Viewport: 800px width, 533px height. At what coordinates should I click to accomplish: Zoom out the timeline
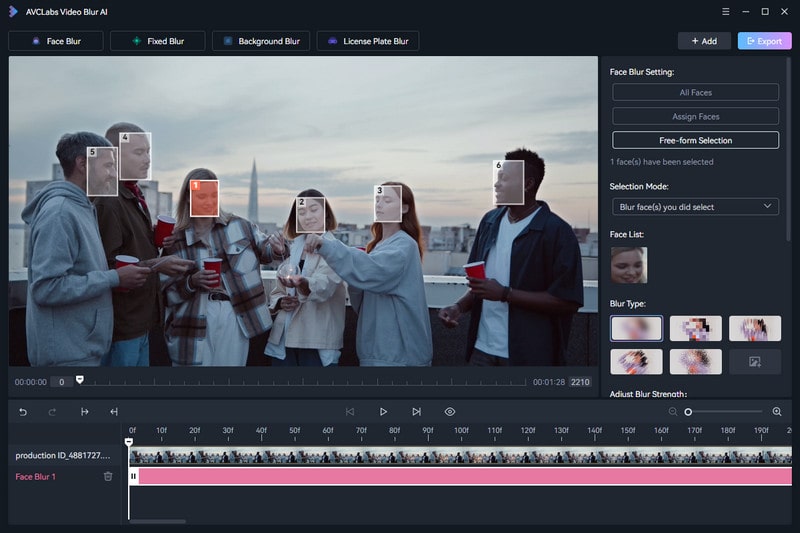(x=673, y=411)
